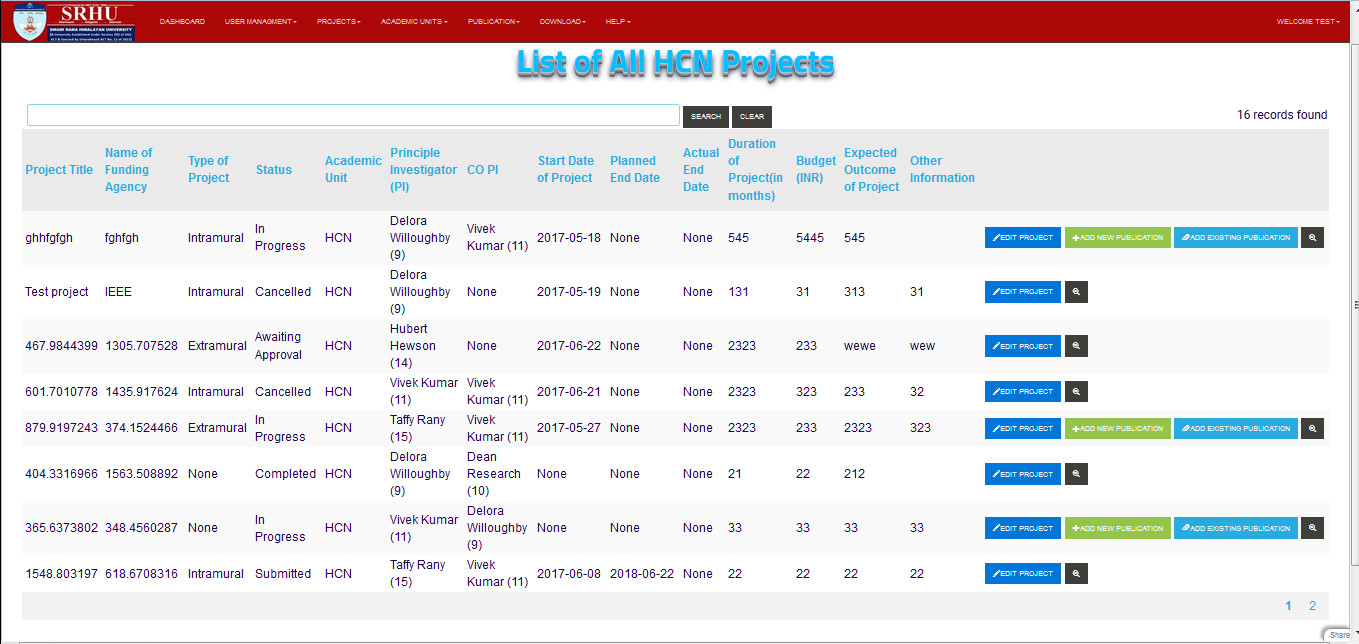This screenshot has height=644, width=1359.
Task: Edit project 601.7010778
Action: tap(1023, 392)
